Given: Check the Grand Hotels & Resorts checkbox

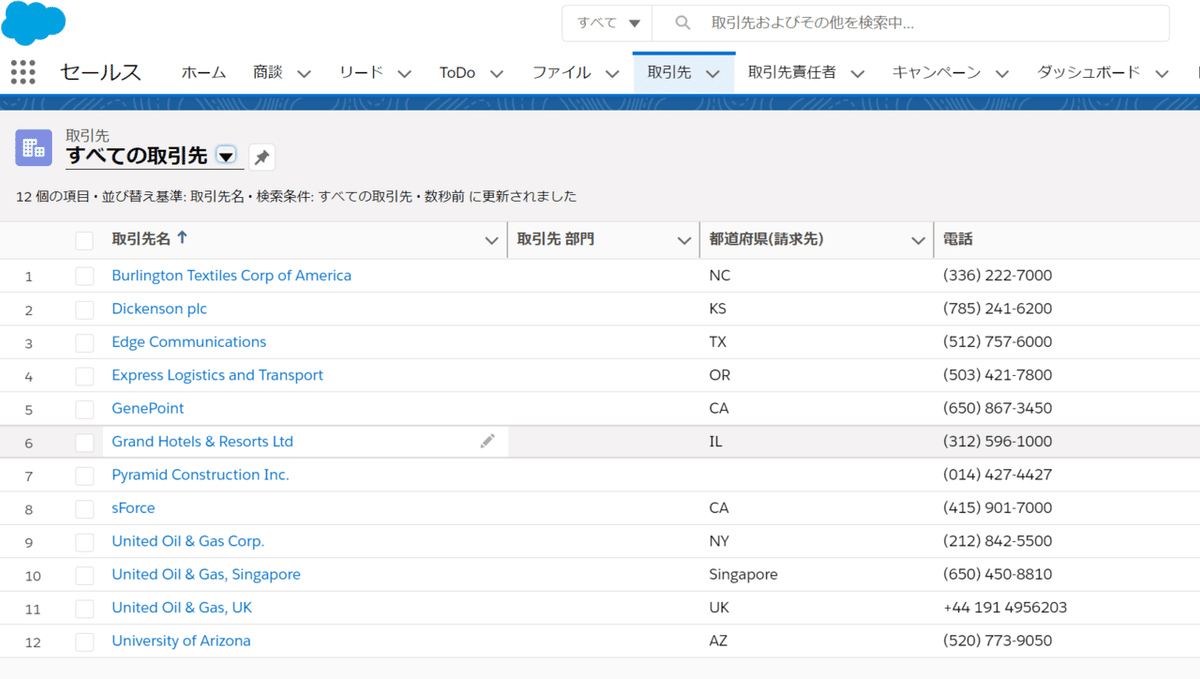Looking at the screenshot, I should 84,442.
